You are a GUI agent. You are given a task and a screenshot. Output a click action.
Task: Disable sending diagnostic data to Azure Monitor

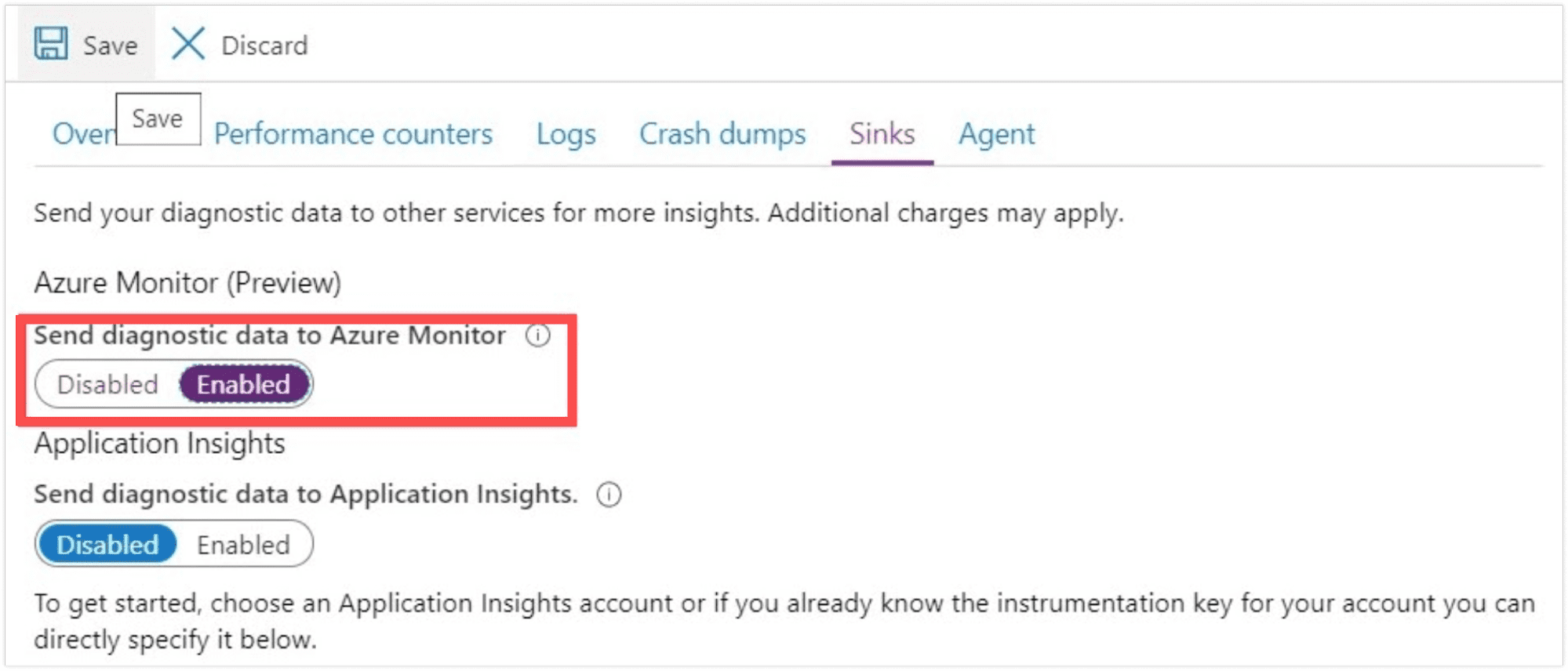pyautogui.click(x=108, y=385)
